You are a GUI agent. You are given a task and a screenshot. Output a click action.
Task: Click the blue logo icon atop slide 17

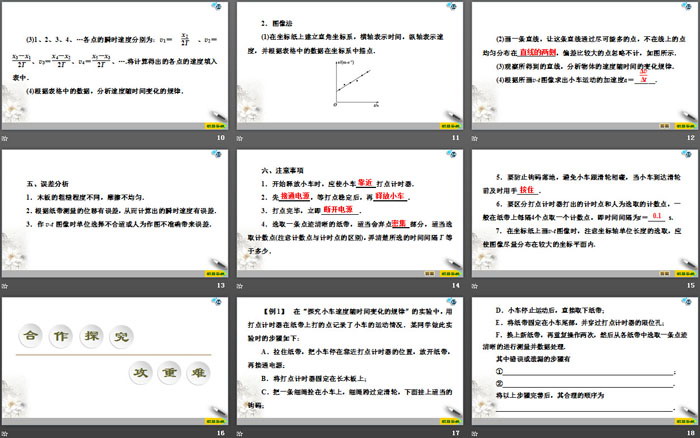click(x=451, y=302)
